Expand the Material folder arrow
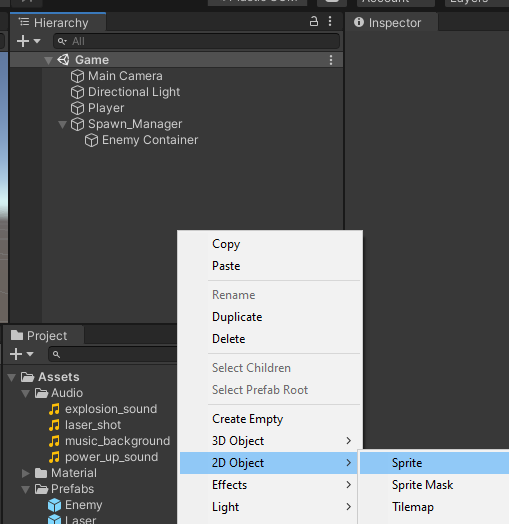509x524 pixels. (x=26, y=473)
